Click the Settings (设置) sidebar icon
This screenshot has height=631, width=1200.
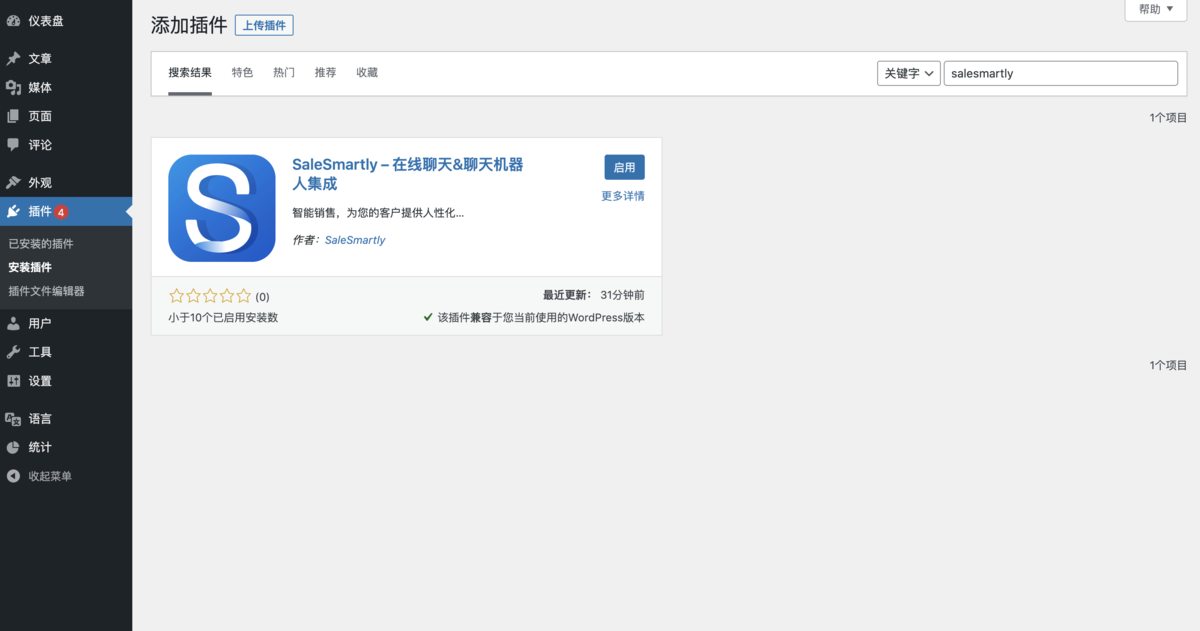[x=13, y=381]
